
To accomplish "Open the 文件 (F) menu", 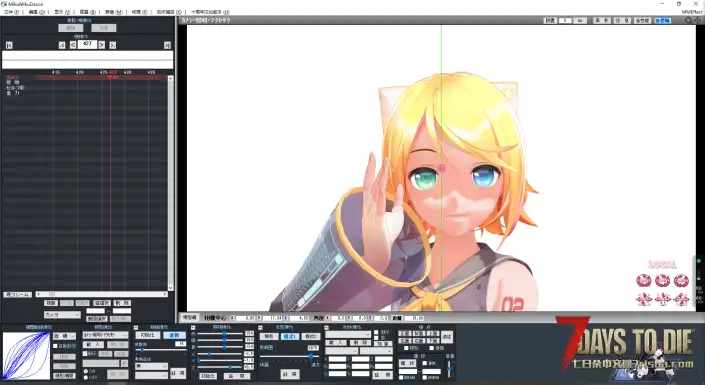I will (x=11, y=12).
